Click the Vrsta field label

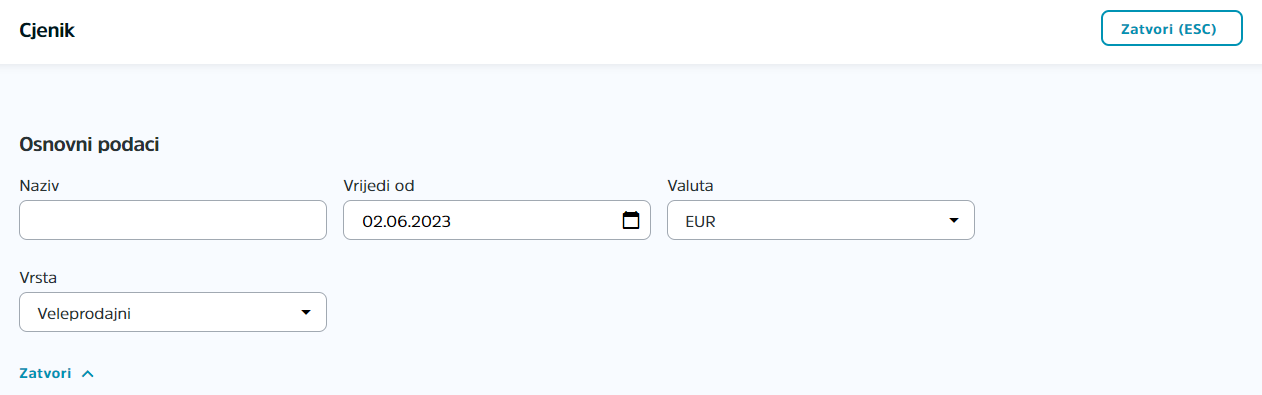38,277
